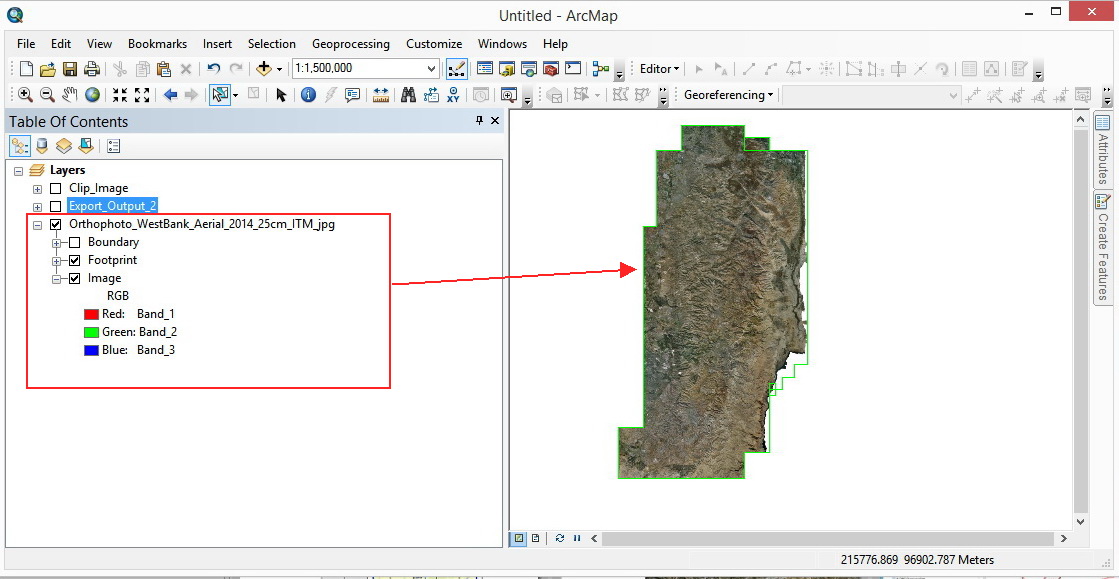Open the Georeferencing dropdown
This screenshot has height=579, width=1119.
(x=727, y=94)
